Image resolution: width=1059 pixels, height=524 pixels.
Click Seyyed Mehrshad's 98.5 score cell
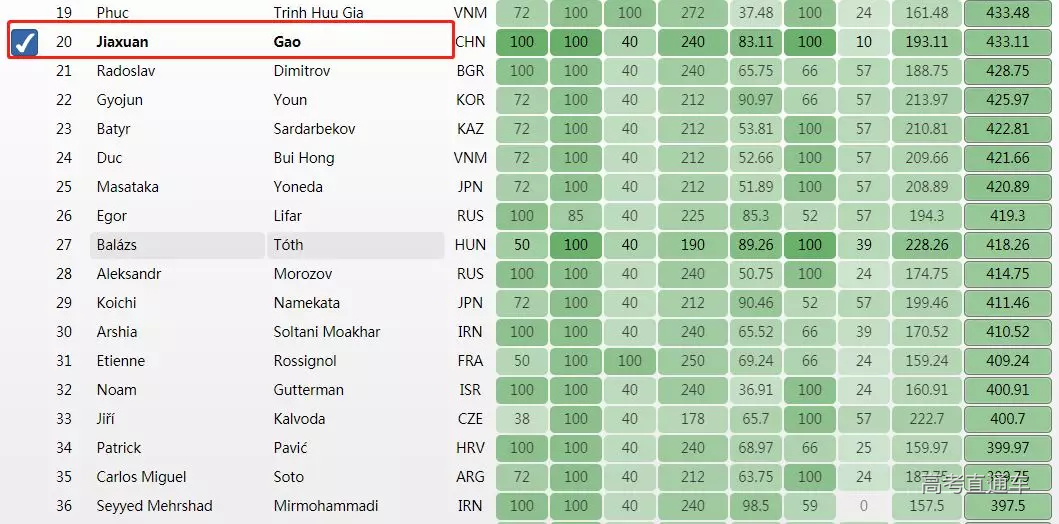tap(755, 506)
